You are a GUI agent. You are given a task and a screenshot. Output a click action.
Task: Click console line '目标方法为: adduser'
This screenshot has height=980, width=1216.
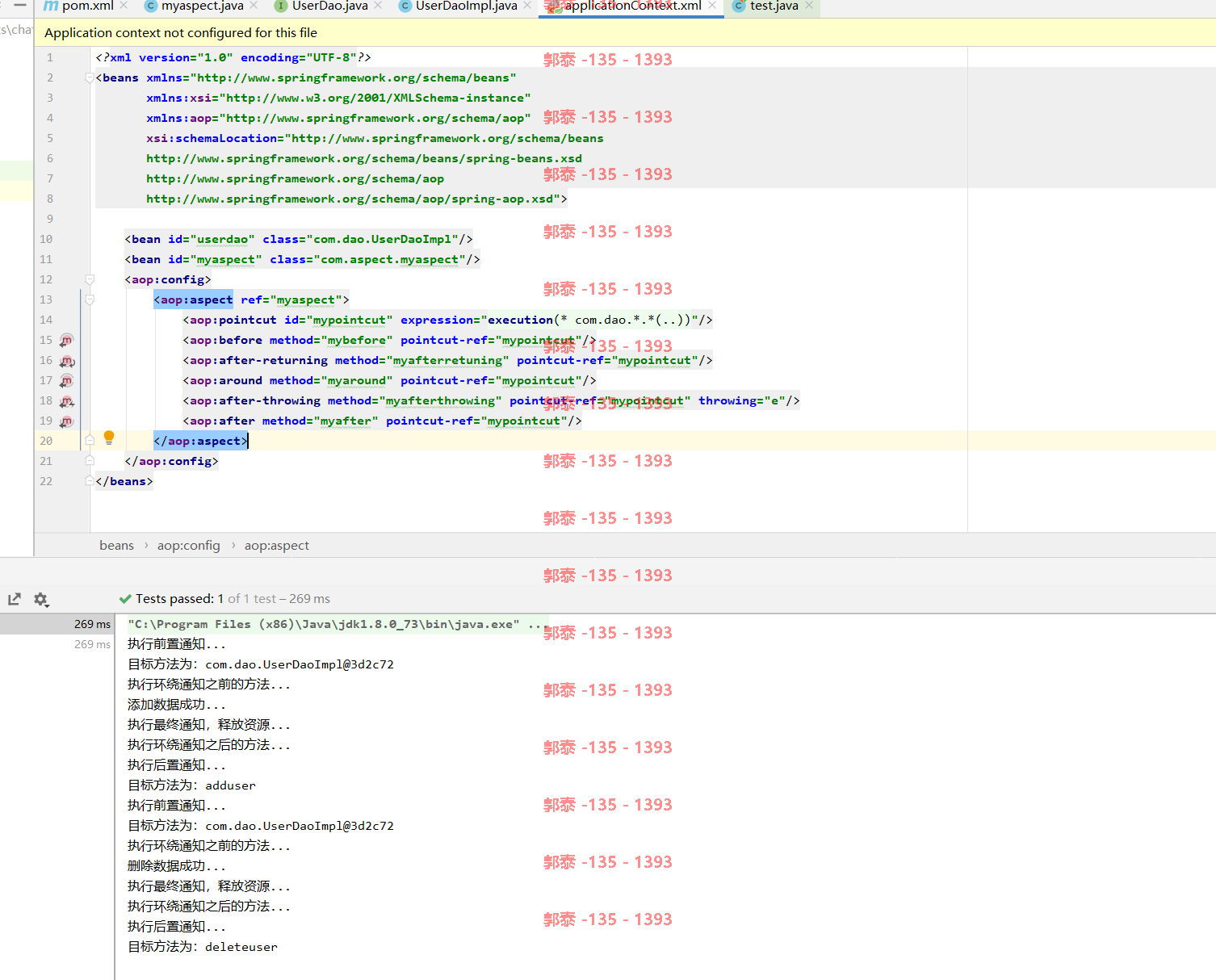(191, 785)
